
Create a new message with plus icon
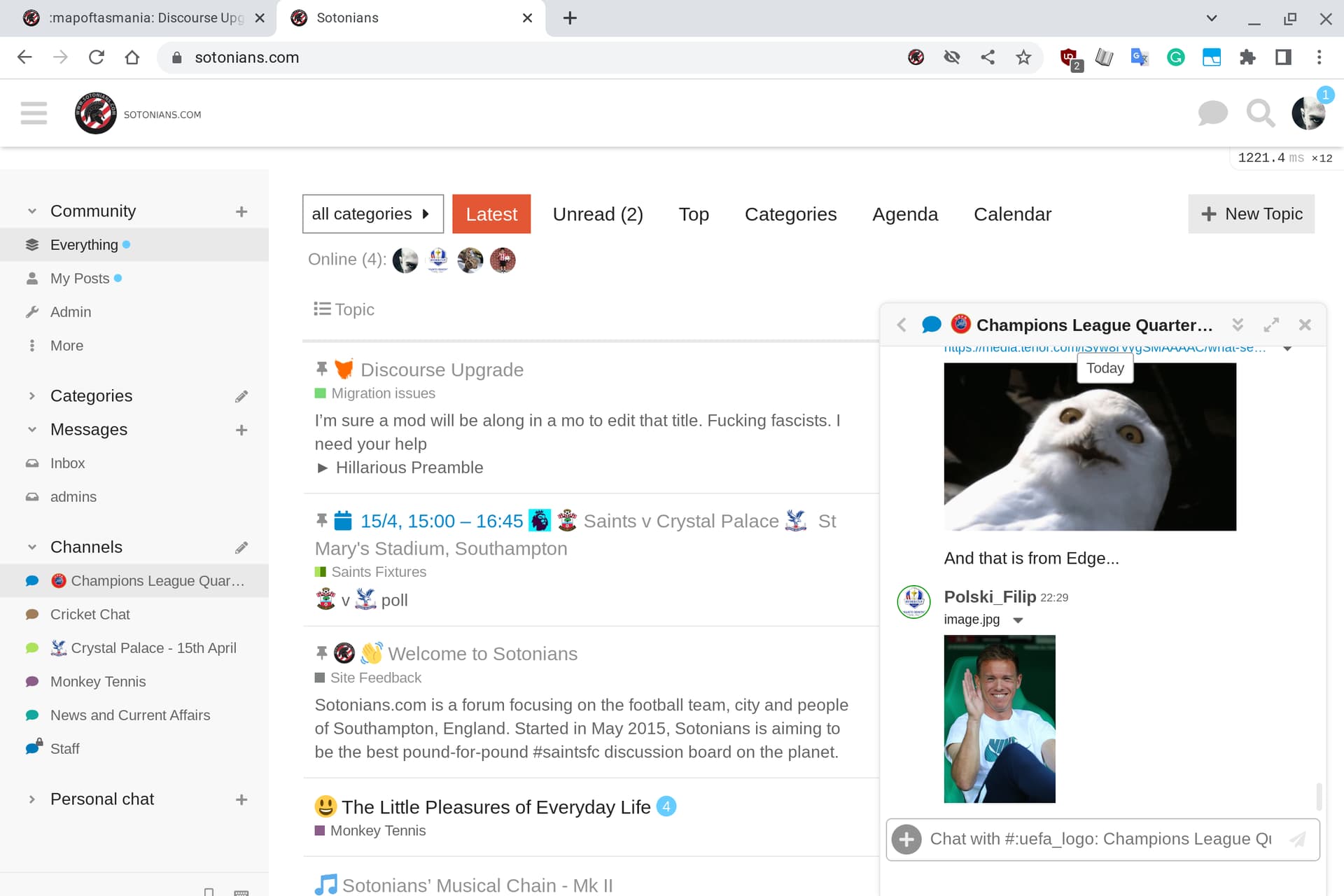coord(241,430)
